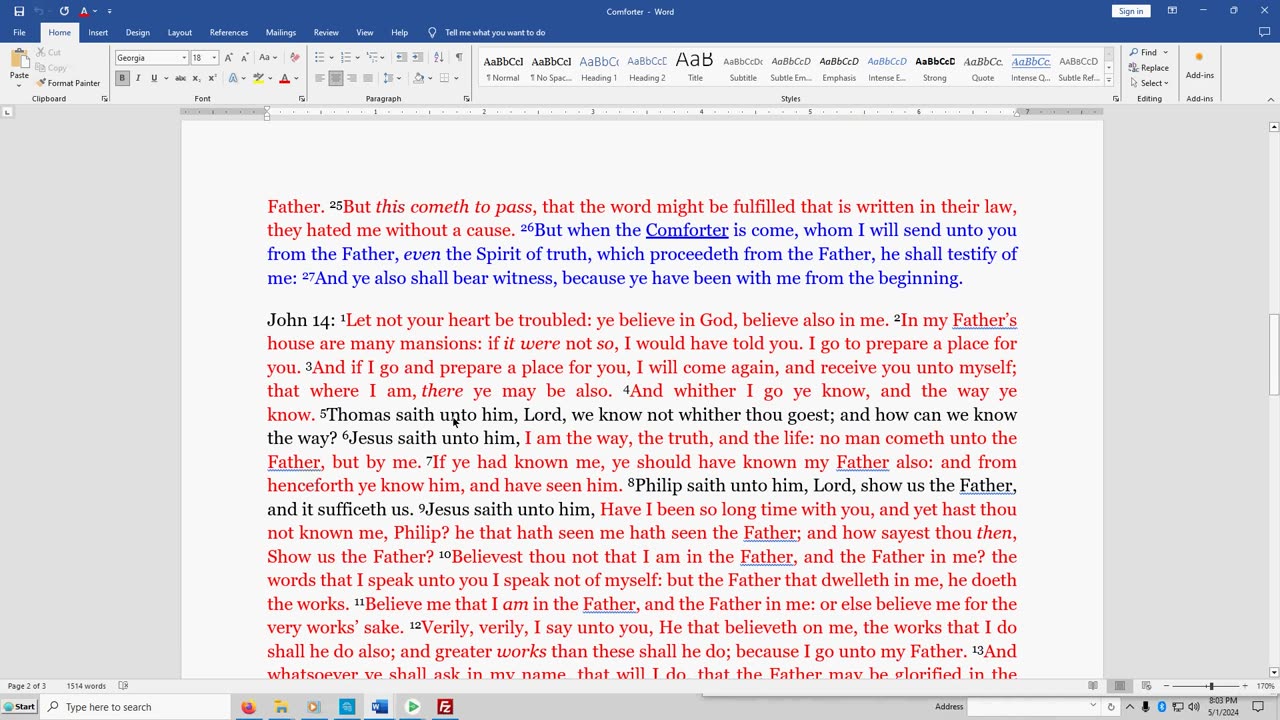The width and height of the screenshot is (1280, 720).
Task: Click the Save icon in the title bar
Action: [x=19, y=11]
